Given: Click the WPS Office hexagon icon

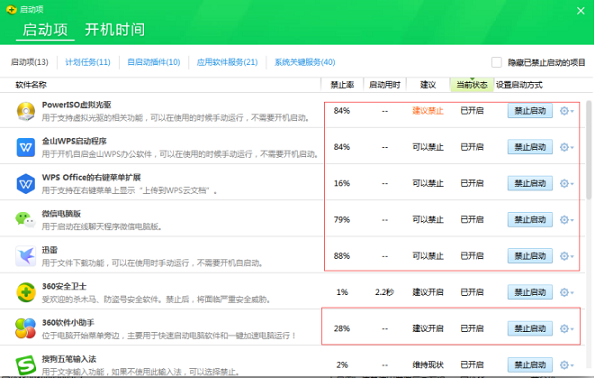Looking at the screenshot, I should click(26, 184).
